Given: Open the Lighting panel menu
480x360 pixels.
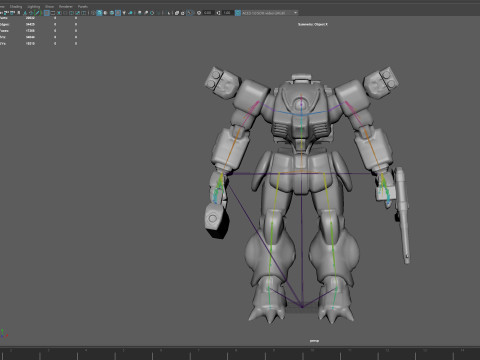Looking at the screenshot, I should pos(33,6).
